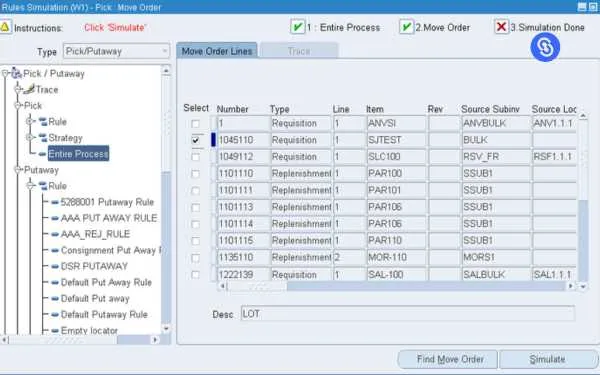The width and height of the screenshot is (600, 375).
Task: Check the Select box for order 1101111
Action: (196, 191)
